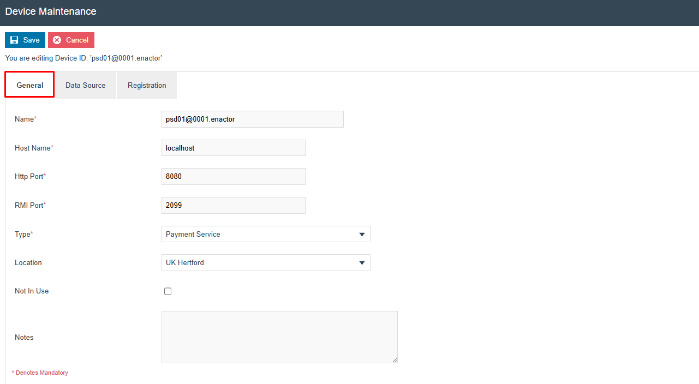Click the Device Maintenance page title
Screen dimensions: 699x384
pos(51,12)
